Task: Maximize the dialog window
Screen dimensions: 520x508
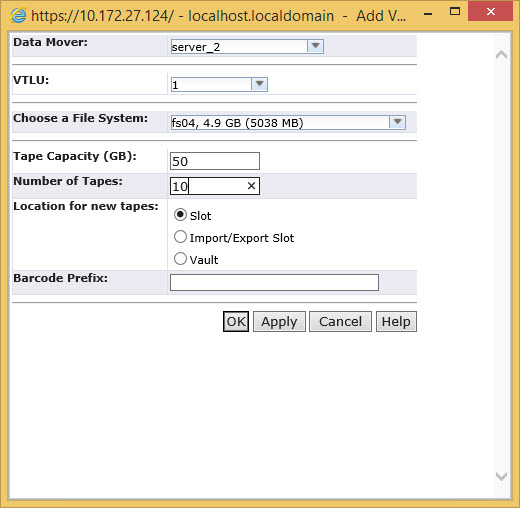Action: point(455,12)
